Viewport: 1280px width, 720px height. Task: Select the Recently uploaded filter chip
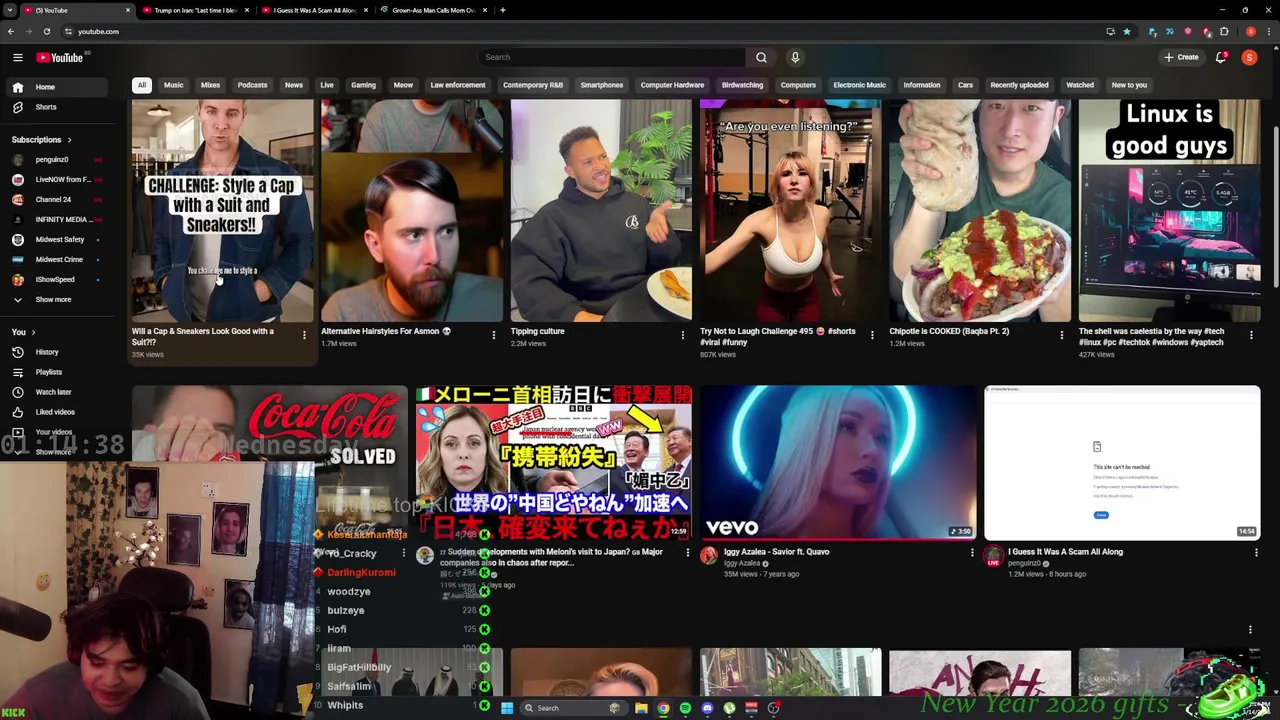(1019, 85)
